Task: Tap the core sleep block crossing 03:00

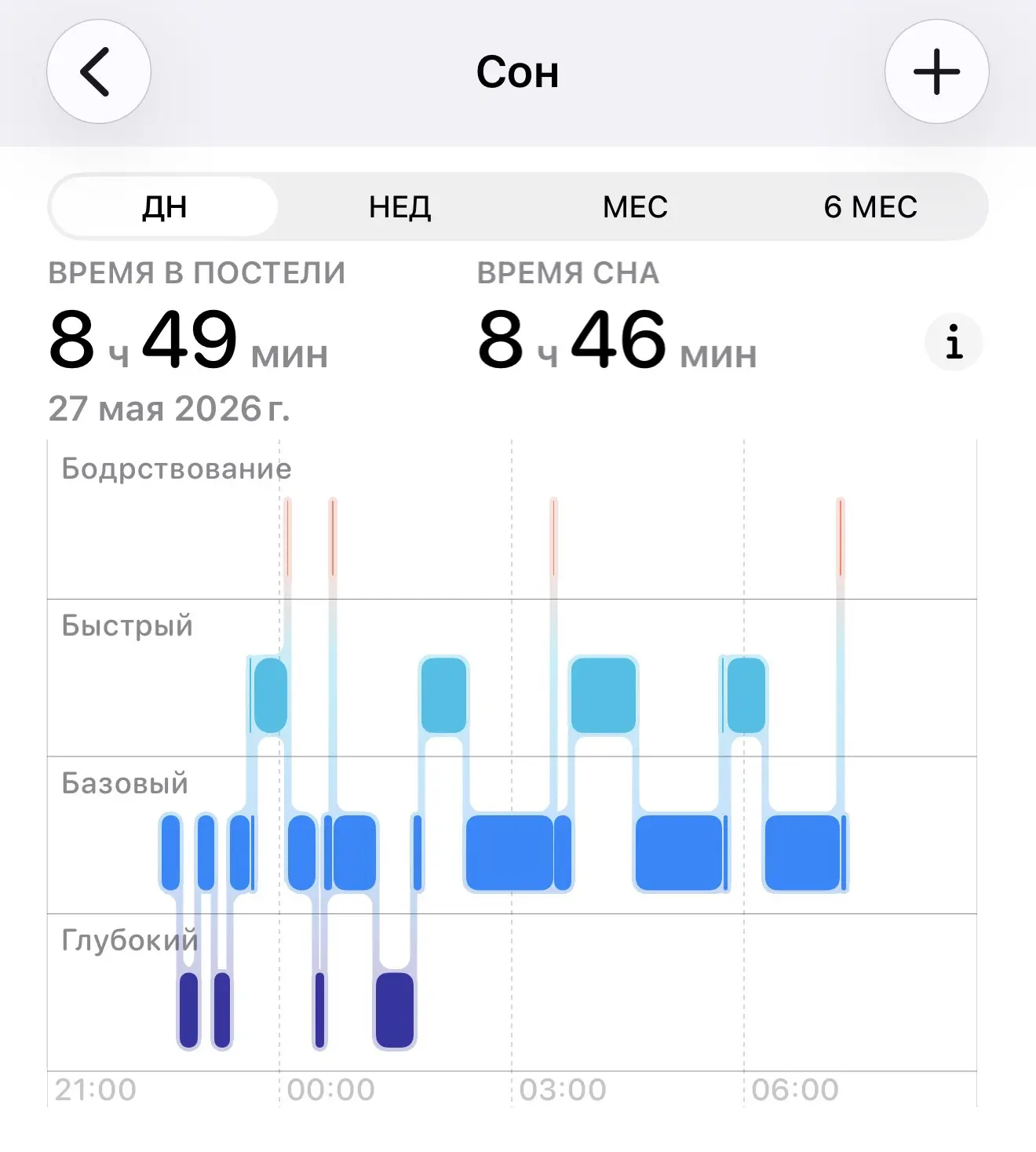Action: pos(509,853)
